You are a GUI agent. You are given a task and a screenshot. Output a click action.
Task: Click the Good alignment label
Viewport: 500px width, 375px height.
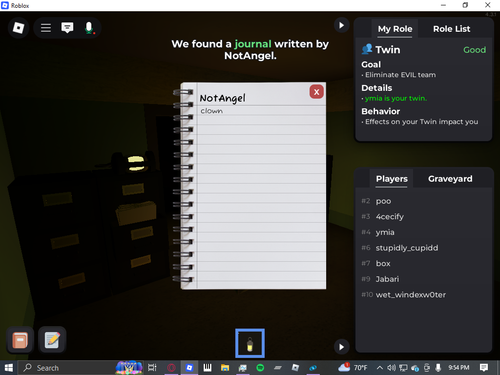point(475,50)
